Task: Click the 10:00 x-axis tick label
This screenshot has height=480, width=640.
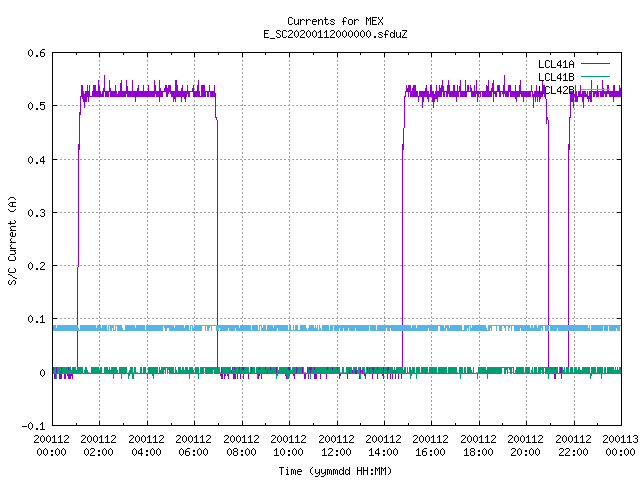Action: tap(289, 452)
